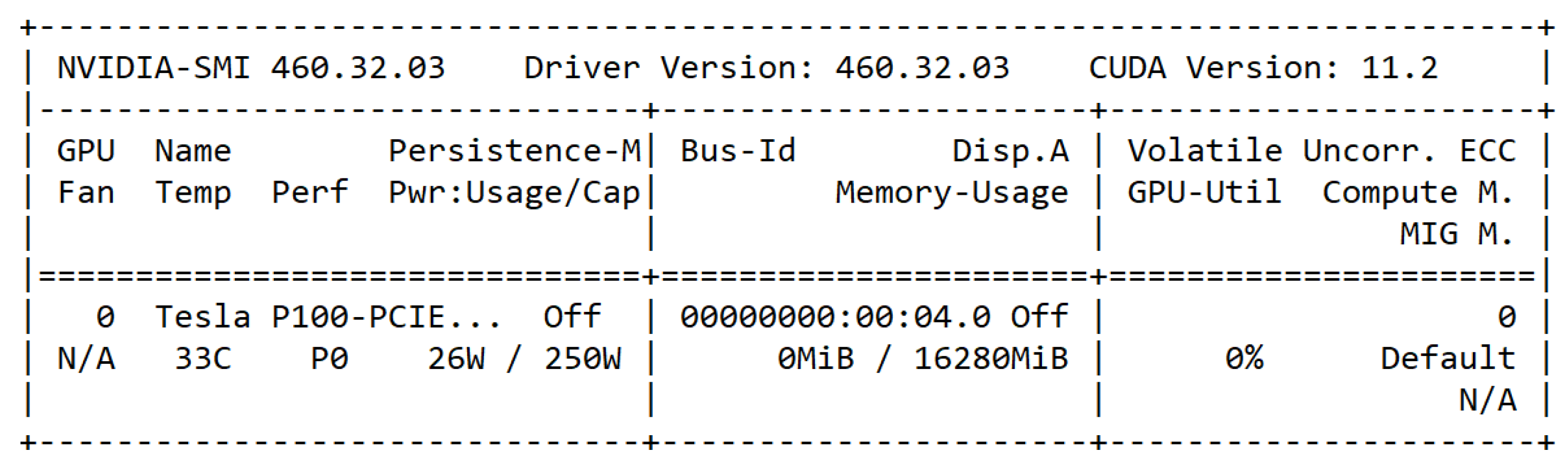Viewport: 1568px width, 473px height.
Task: Click the P0 performance state value
Action: (329, 359)
